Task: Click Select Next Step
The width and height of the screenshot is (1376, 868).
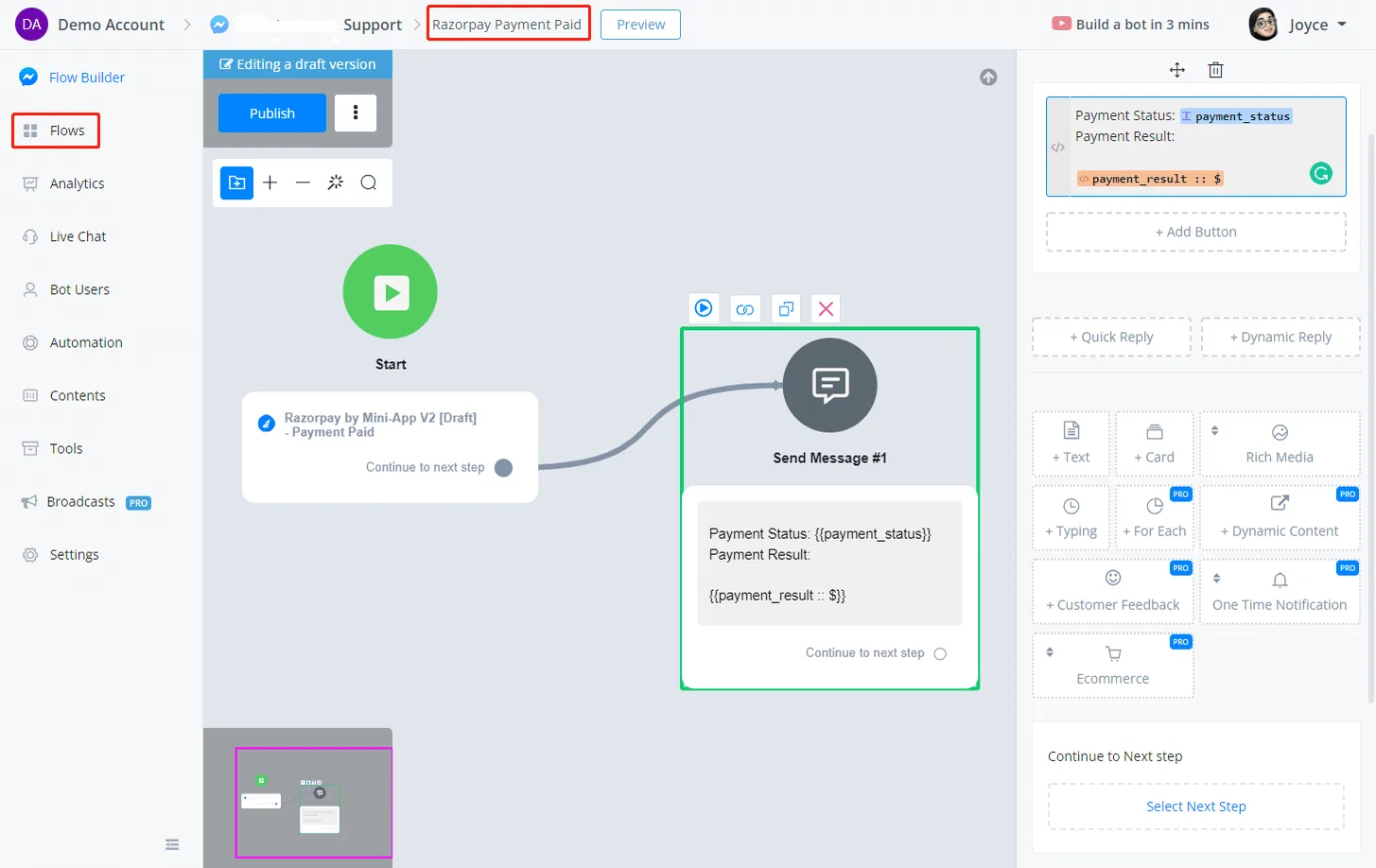Action: pyautogui.click(x=1195, y=807)
